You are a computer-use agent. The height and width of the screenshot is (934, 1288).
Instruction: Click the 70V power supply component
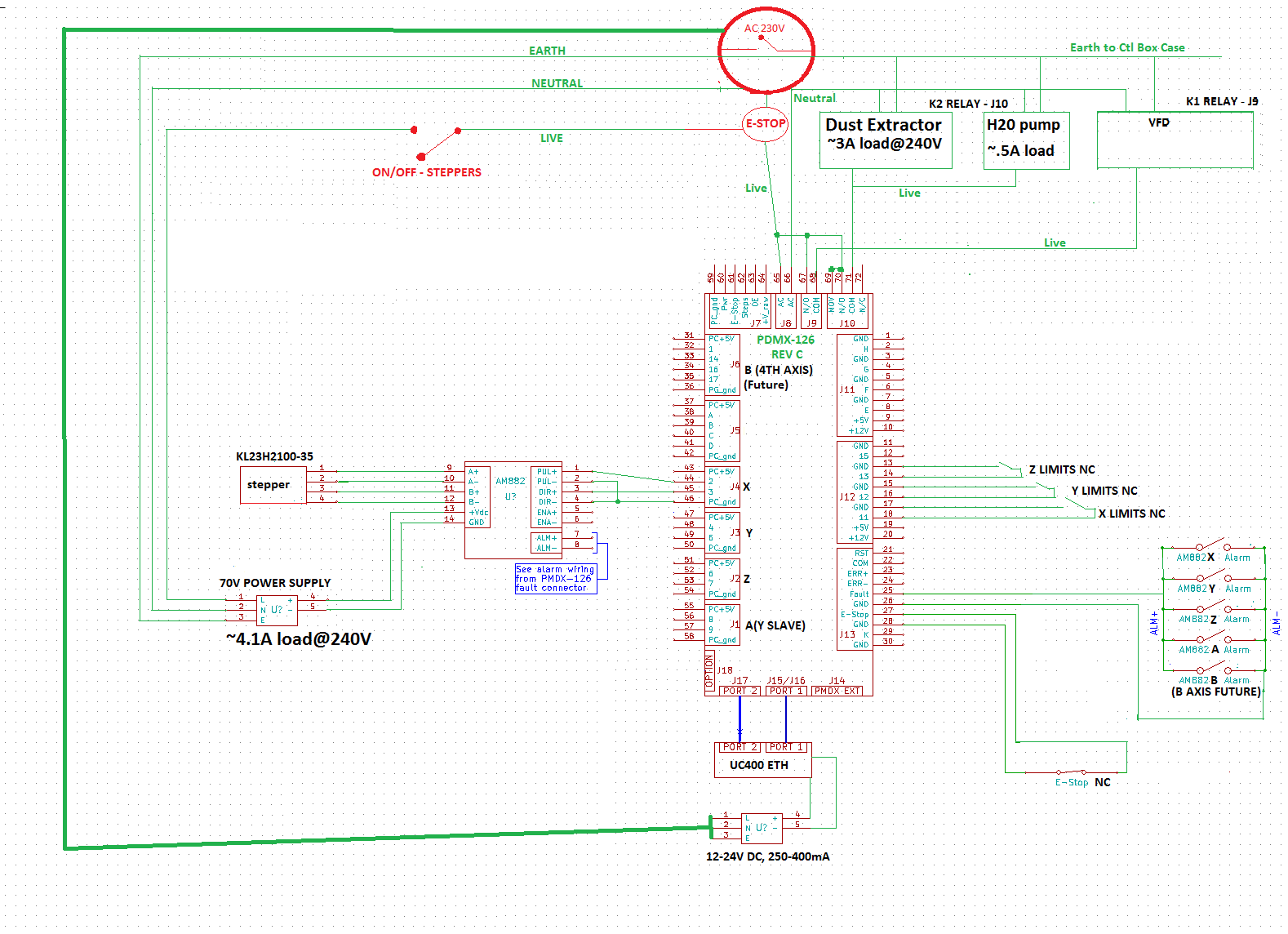(x=277, y=610)
